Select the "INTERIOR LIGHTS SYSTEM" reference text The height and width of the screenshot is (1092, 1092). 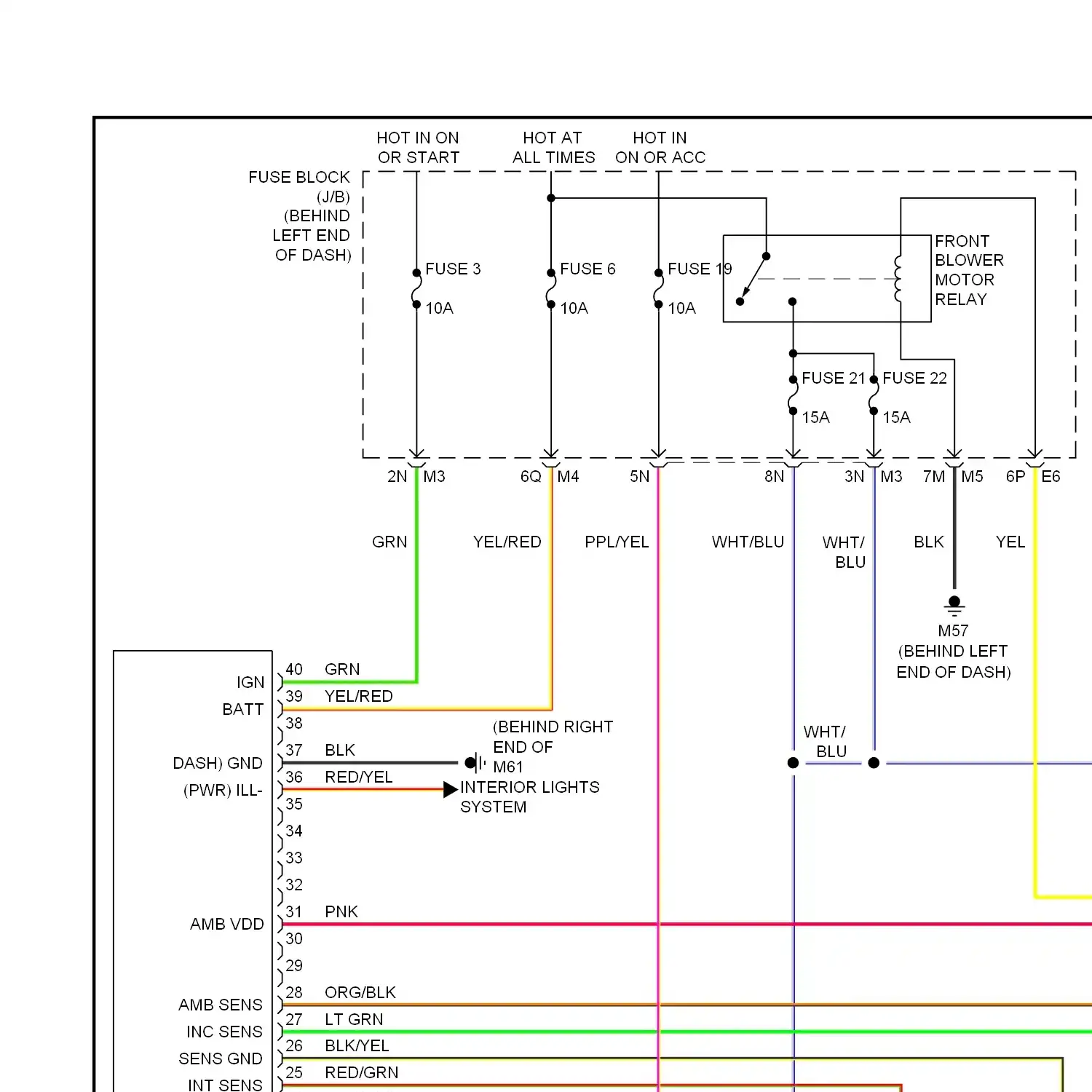[x=530, y=797]
